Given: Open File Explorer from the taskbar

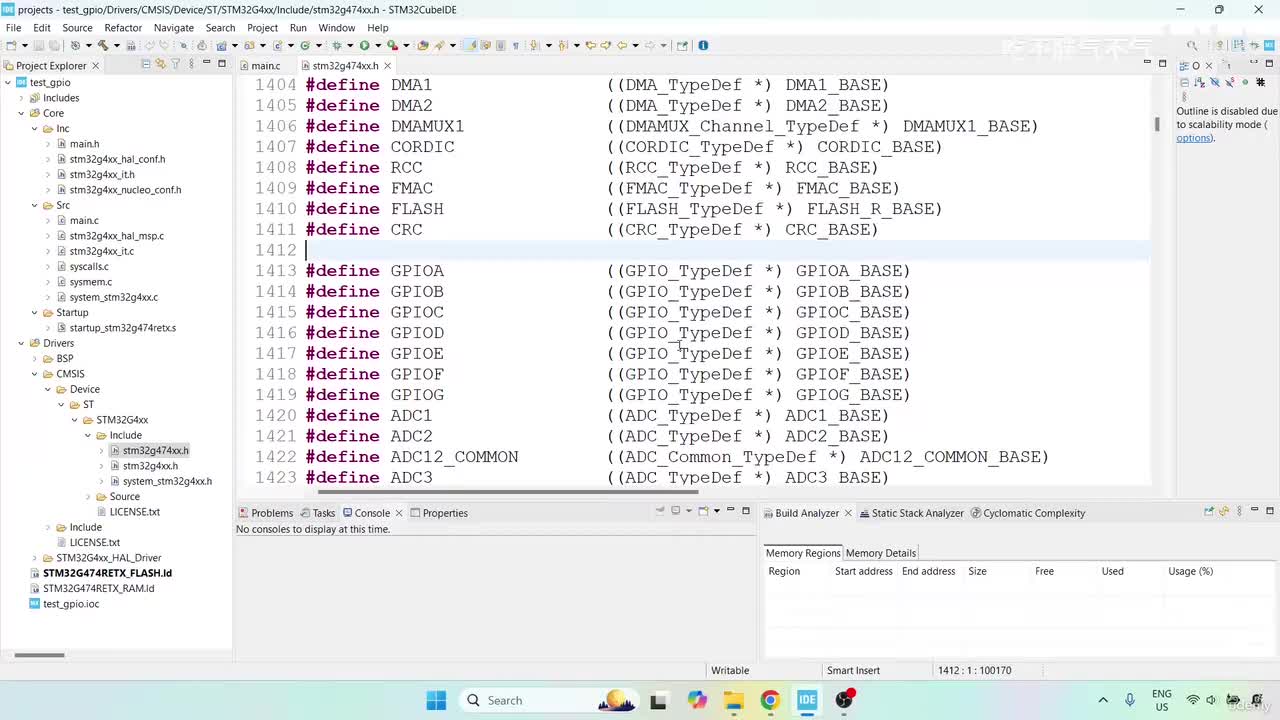Looking at the screenshot, I should pyautogui.click(x=733, y=700).
